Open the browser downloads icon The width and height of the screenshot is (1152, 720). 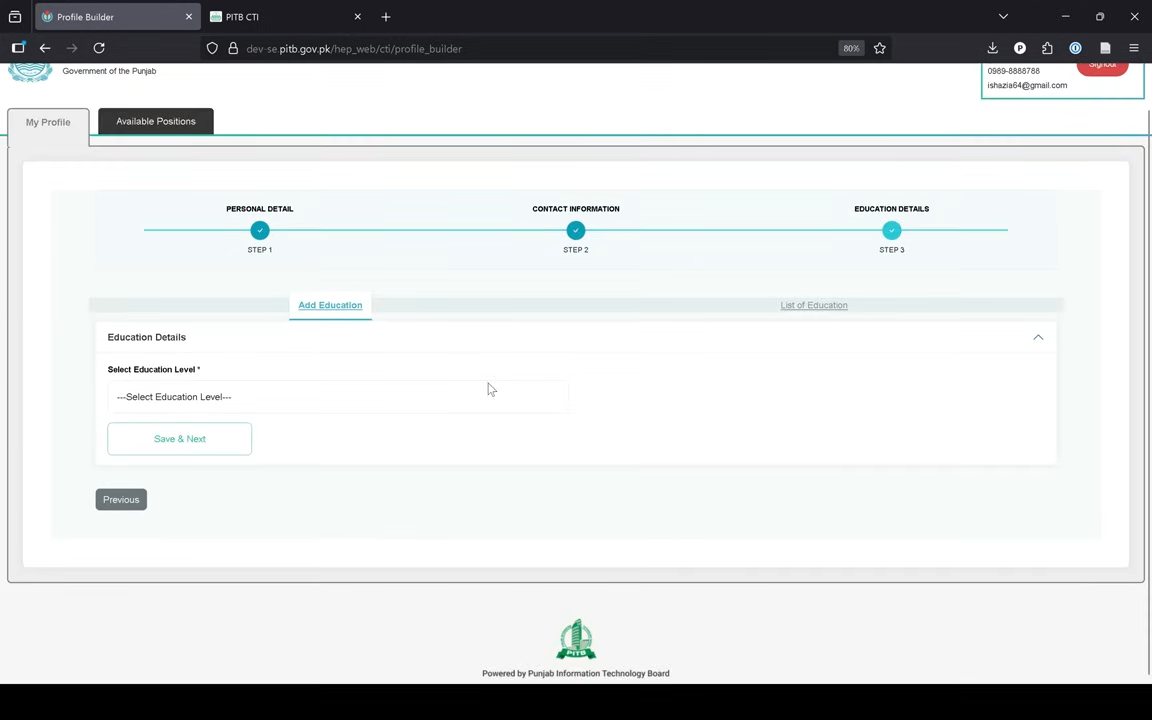coord(992,48)
